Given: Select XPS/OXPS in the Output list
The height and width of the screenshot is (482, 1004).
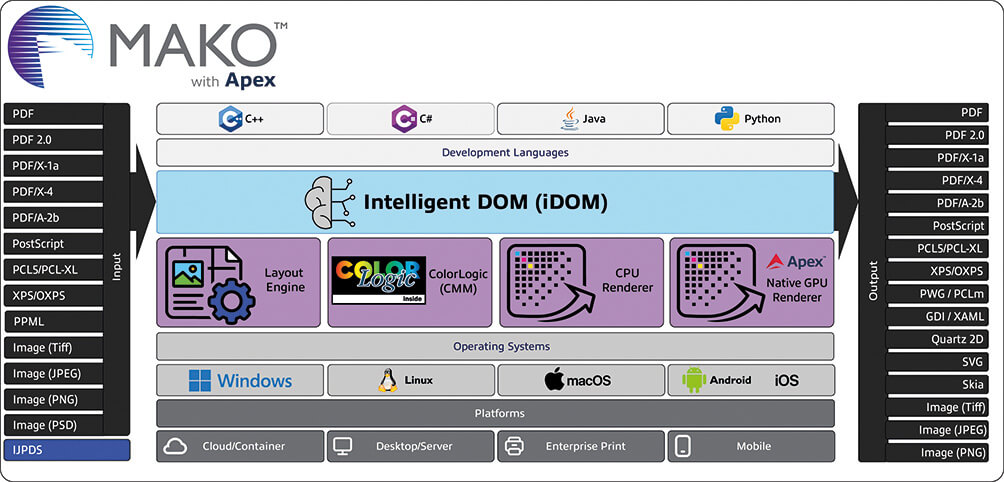Looking at the screenshot, I should pyautogui.click(x=937, y=271).
